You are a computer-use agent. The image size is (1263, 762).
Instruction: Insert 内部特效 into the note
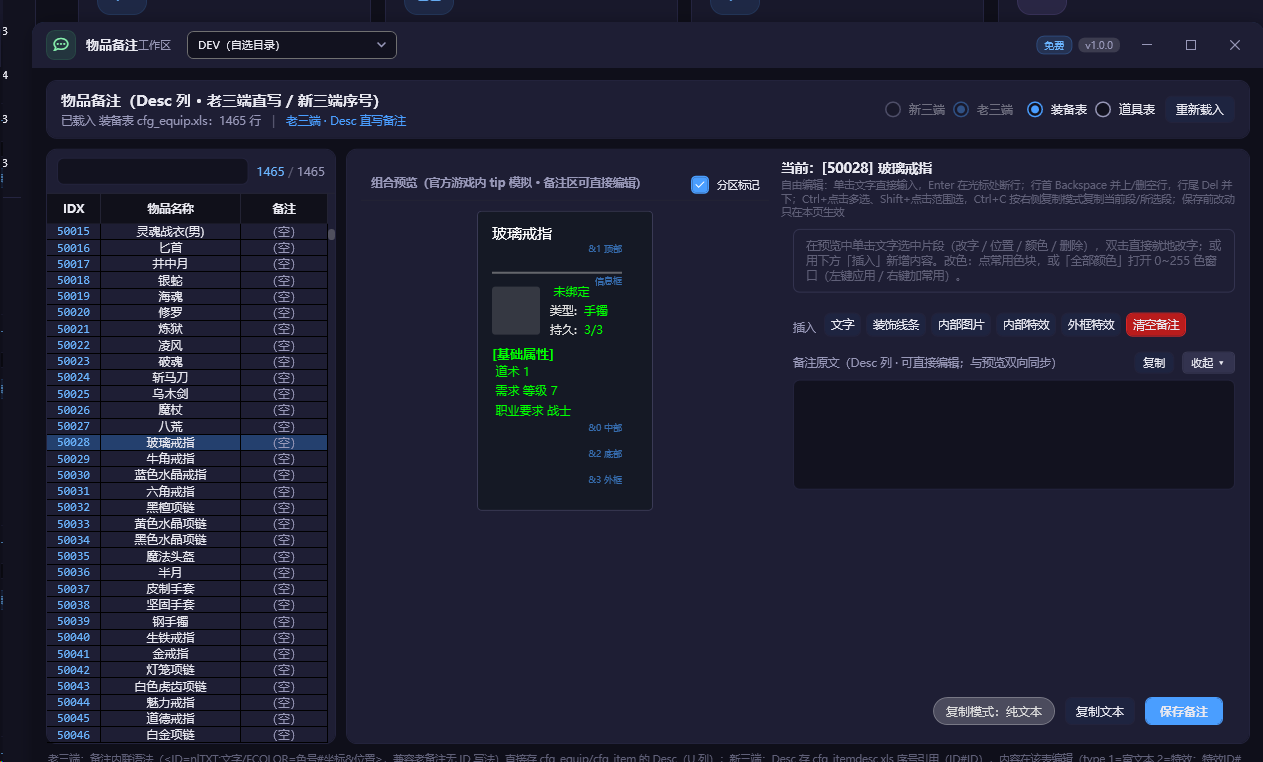click(x=1026, y=325)
